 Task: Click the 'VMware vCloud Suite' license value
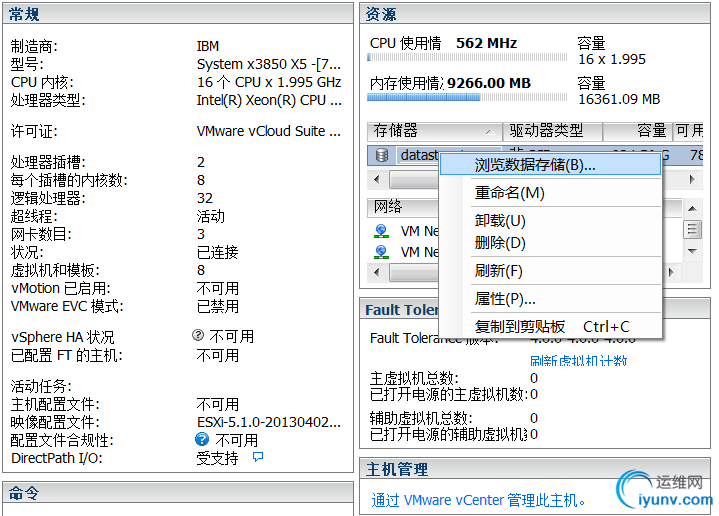click(269, 131)
